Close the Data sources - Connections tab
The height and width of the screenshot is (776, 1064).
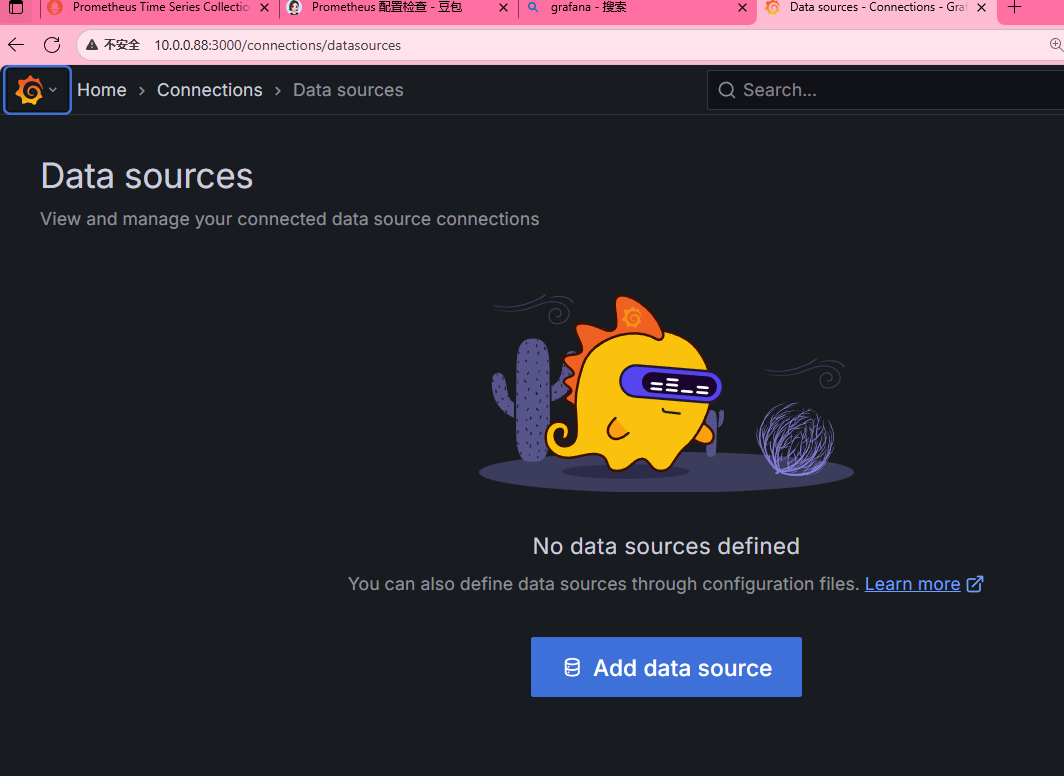click(x=981, y=7)
